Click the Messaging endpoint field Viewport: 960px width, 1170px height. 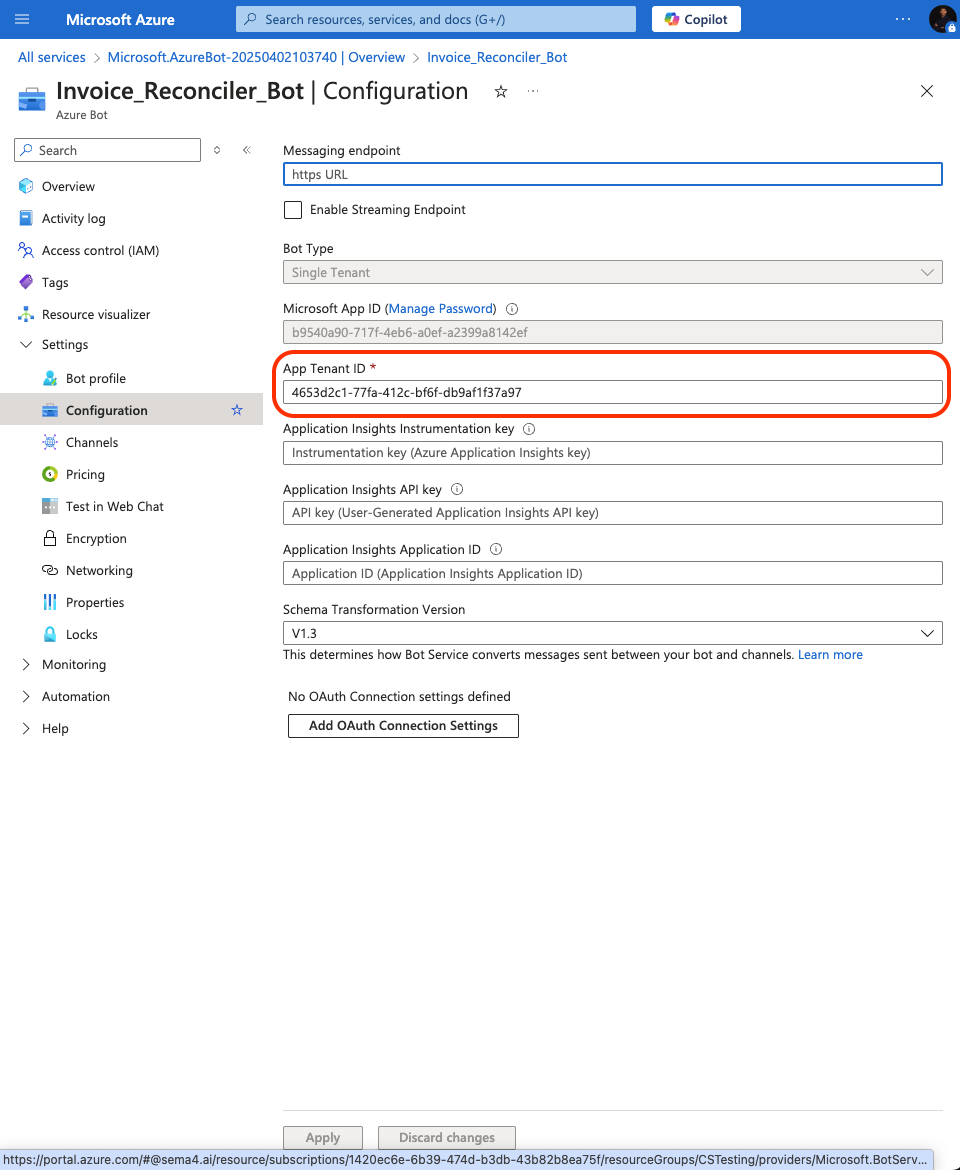pos(612,175)
